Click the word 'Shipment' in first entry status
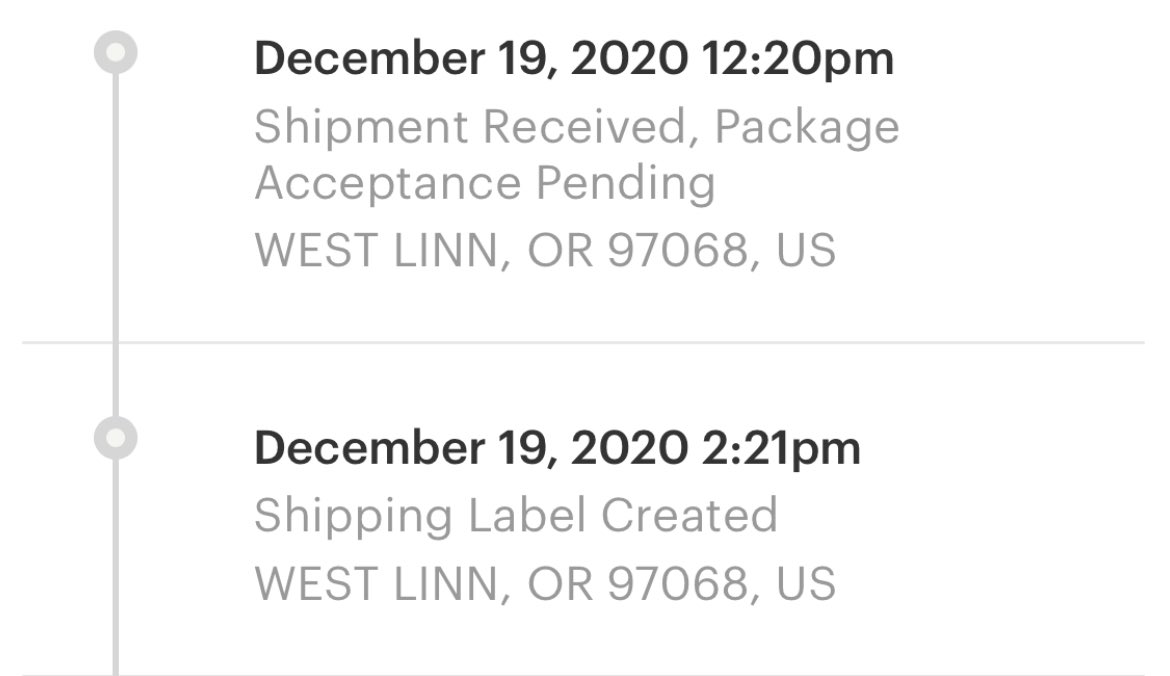 [x=360, y=127]
